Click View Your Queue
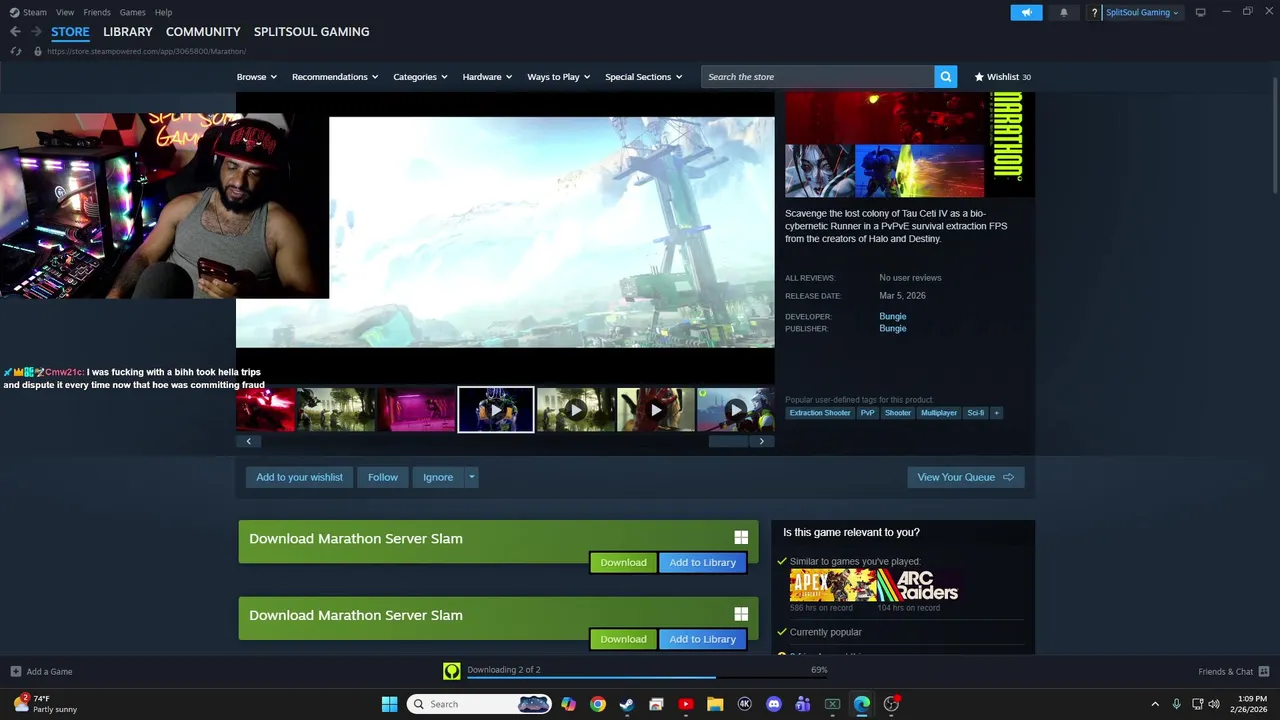The image size is (1280, 720). pyautogui.click(x=966, y=477)
